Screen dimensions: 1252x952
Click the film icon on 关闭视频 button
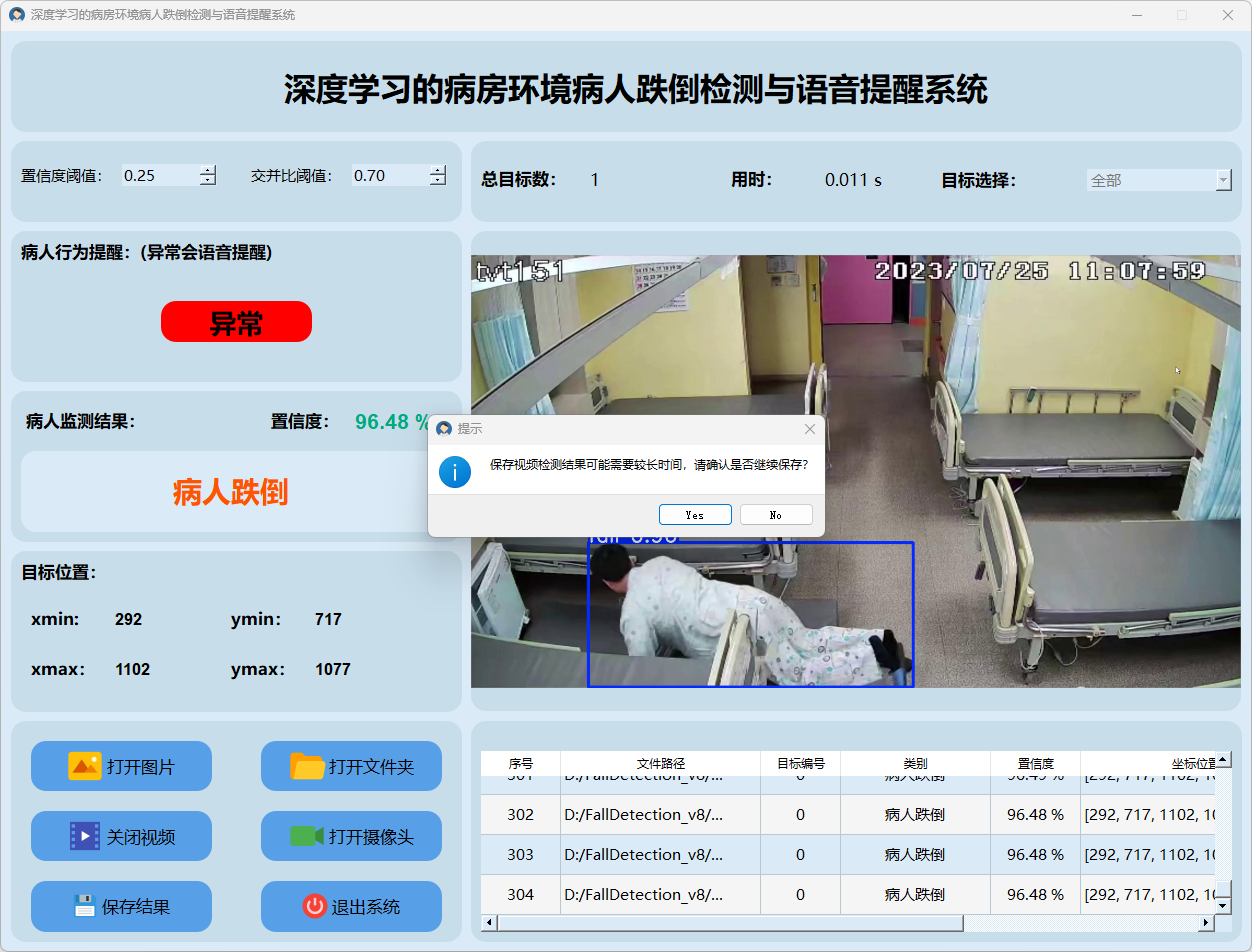84,836
